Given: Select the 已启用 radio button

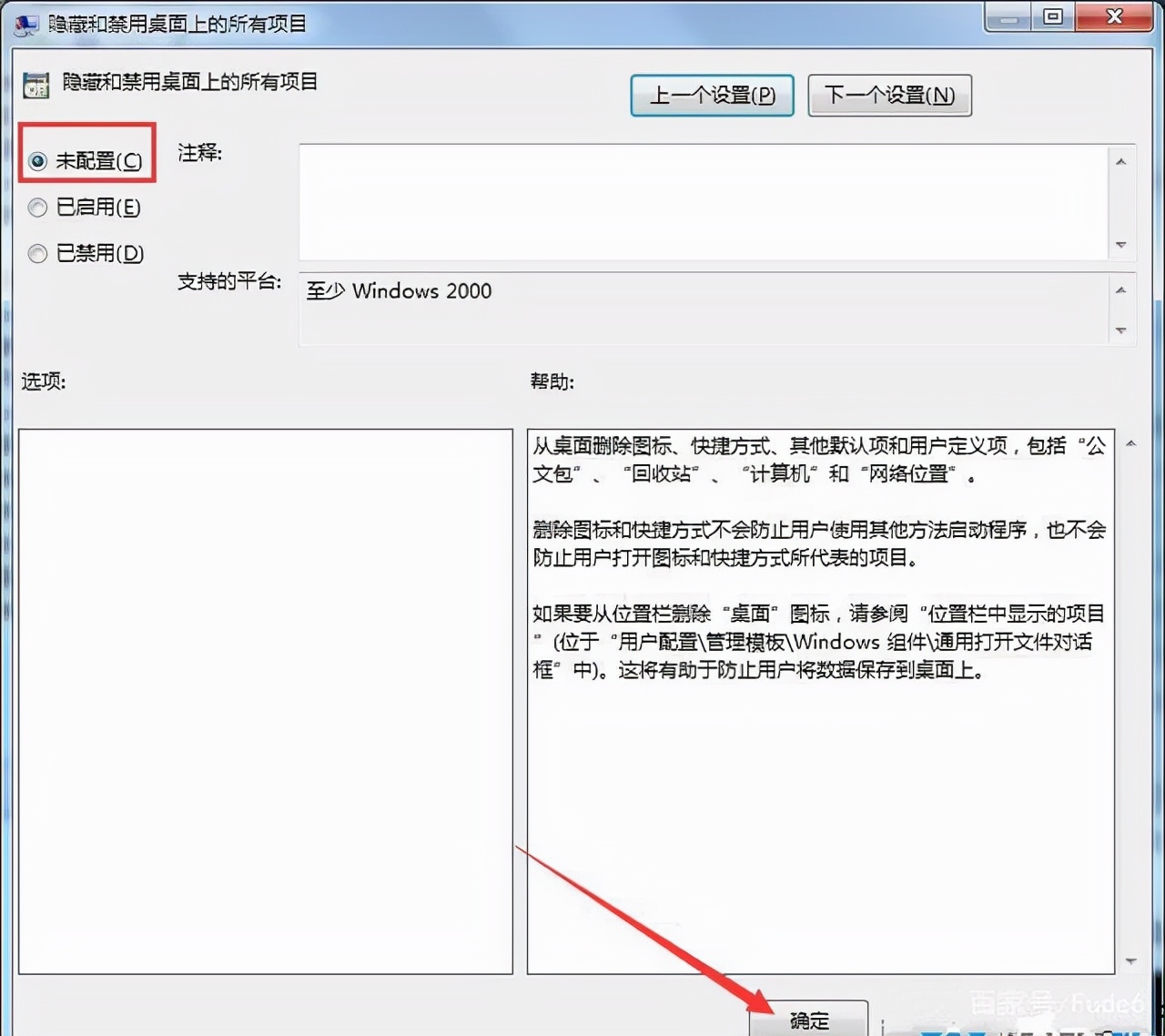Looking at the screenshot, I should click(37, 208).
